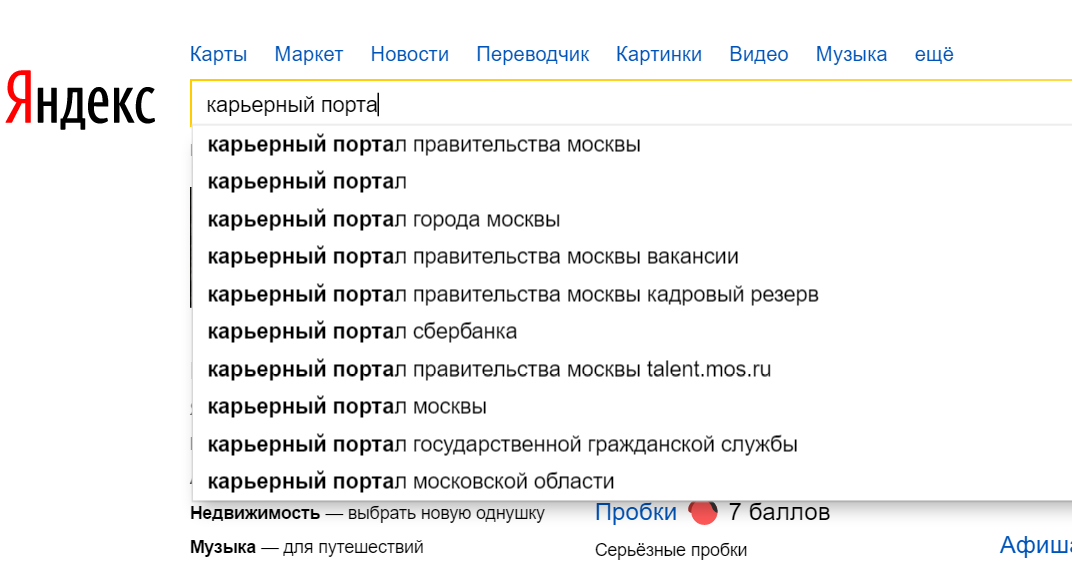Open the Пробки traffic link

[636, 513]
